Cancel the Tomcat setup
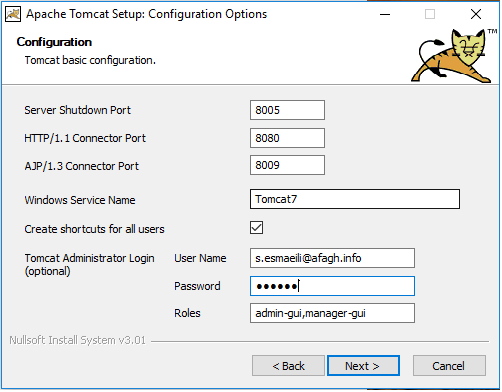This screenshot has width=502, height=392. pyautogui.click(x=449, y=366)
